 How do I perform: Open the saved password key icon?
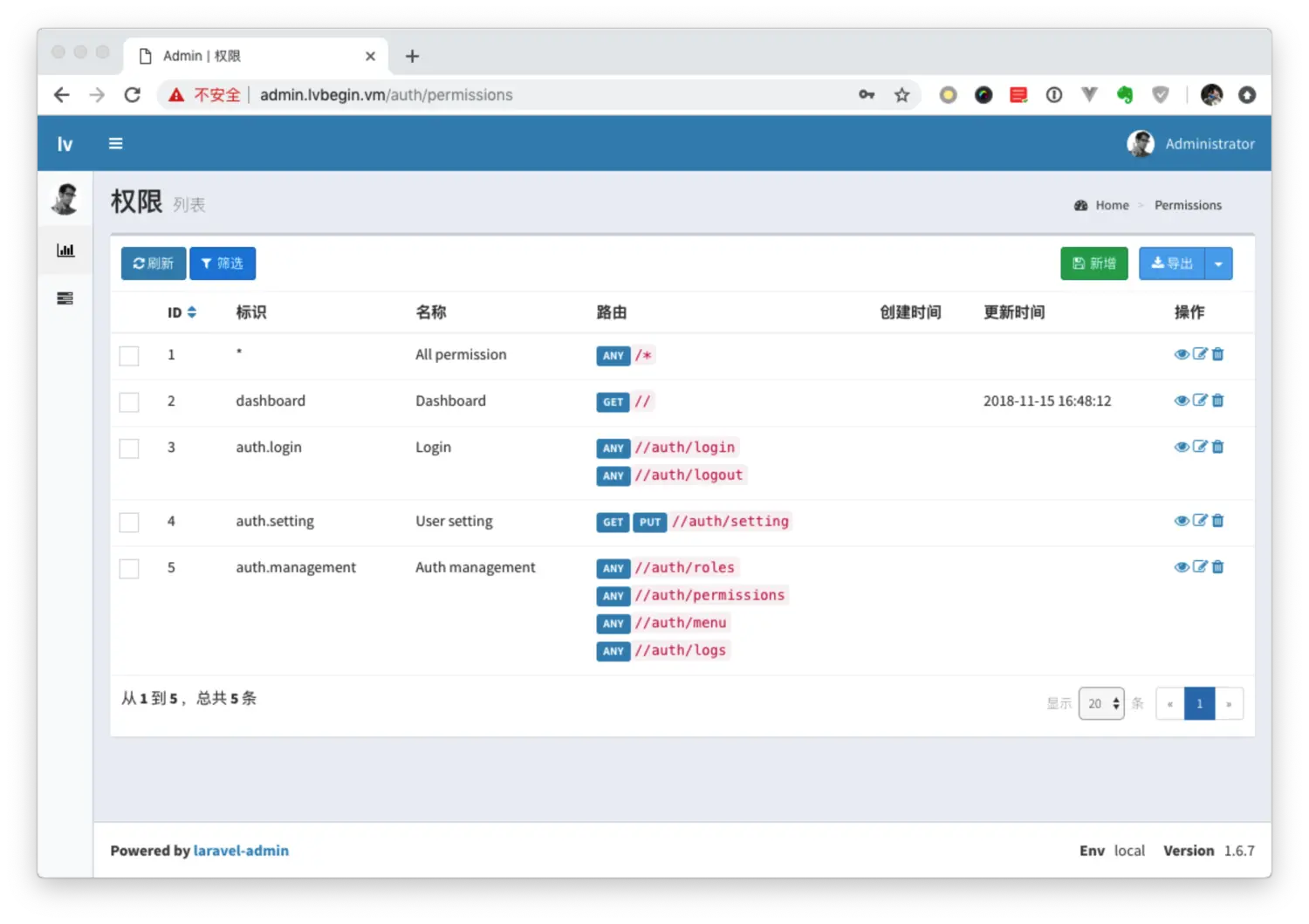coord(867,94)
